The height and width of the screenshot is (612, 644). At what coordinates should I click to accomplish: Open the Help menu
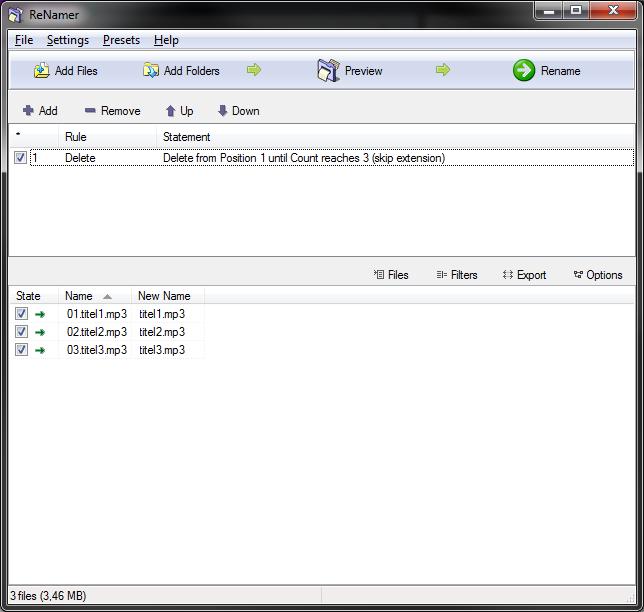(166, 40)
